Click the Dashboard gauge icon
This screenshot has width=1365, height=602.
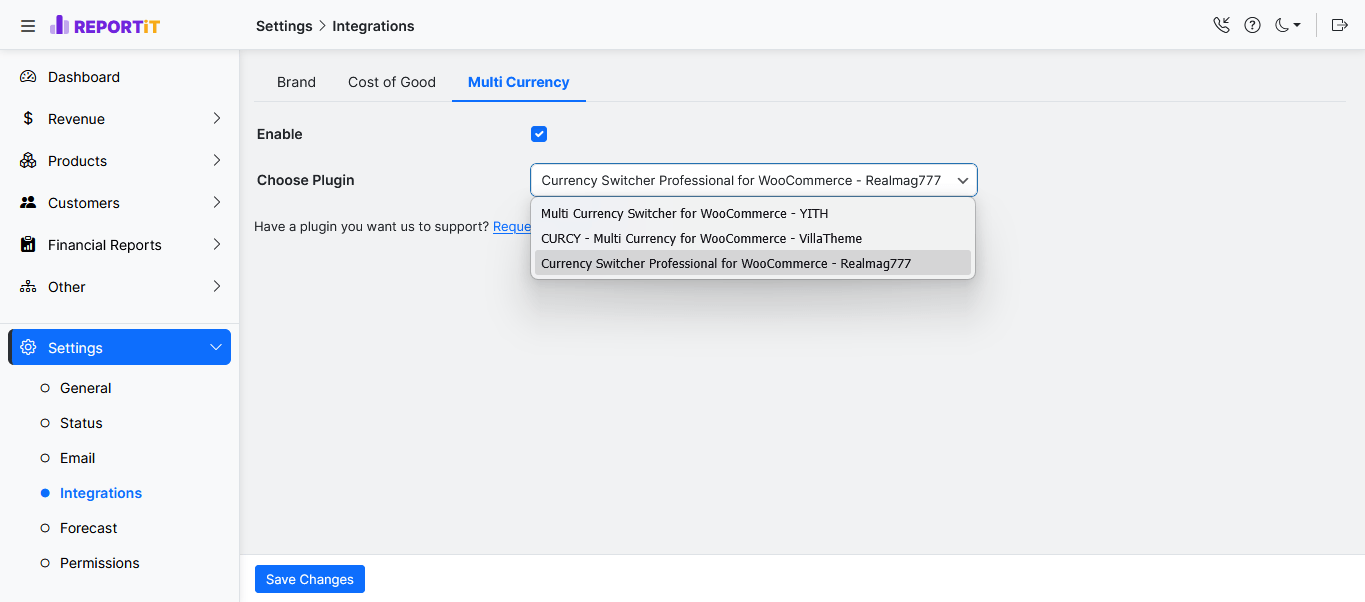pyautogui.click(x=28, y=77)
